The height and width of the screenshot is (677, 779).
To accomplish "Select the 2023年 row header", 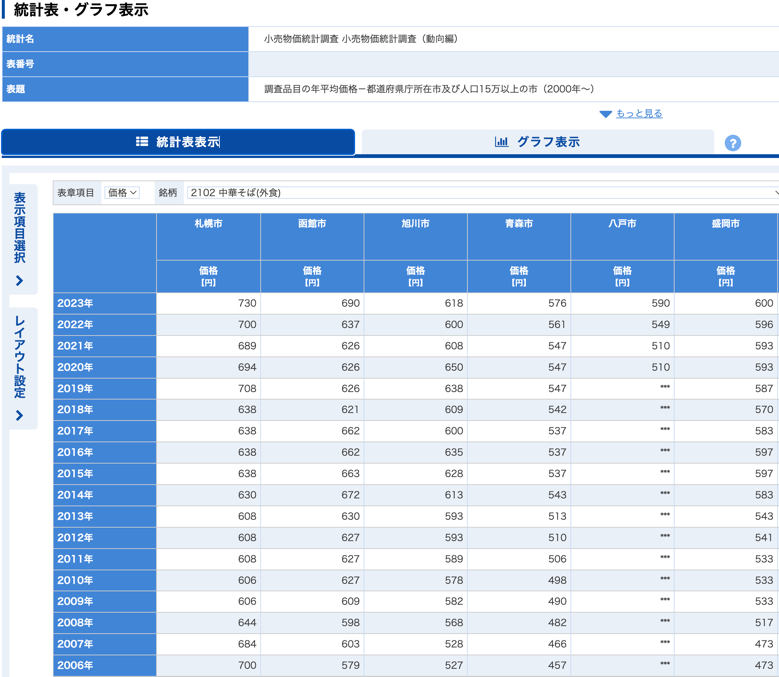I will point(104,303).
